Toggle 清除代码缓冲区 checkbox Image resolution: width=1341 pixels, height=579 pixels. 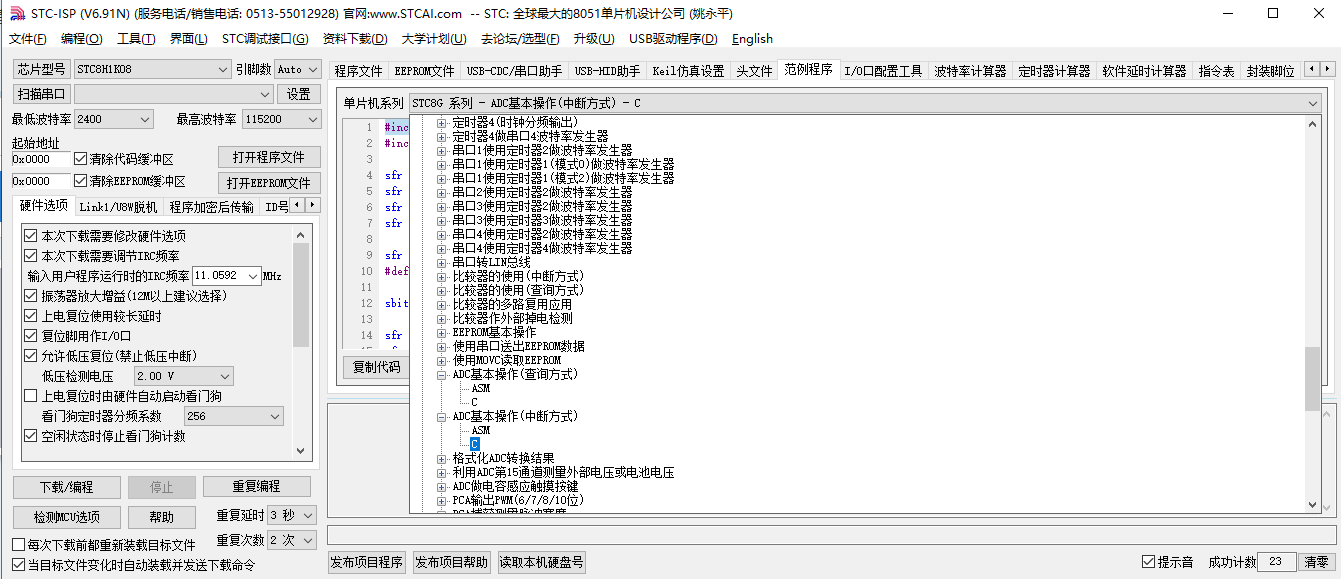tap(81, 159)
